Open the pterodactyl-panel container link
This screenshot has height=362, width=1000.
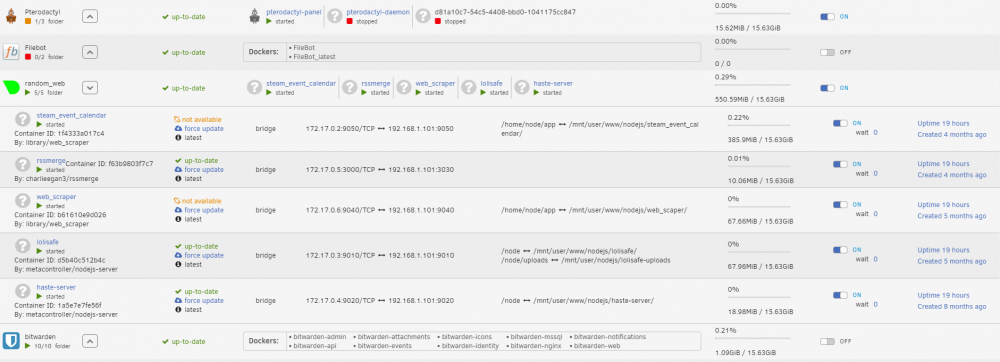[x=294, y=12]
